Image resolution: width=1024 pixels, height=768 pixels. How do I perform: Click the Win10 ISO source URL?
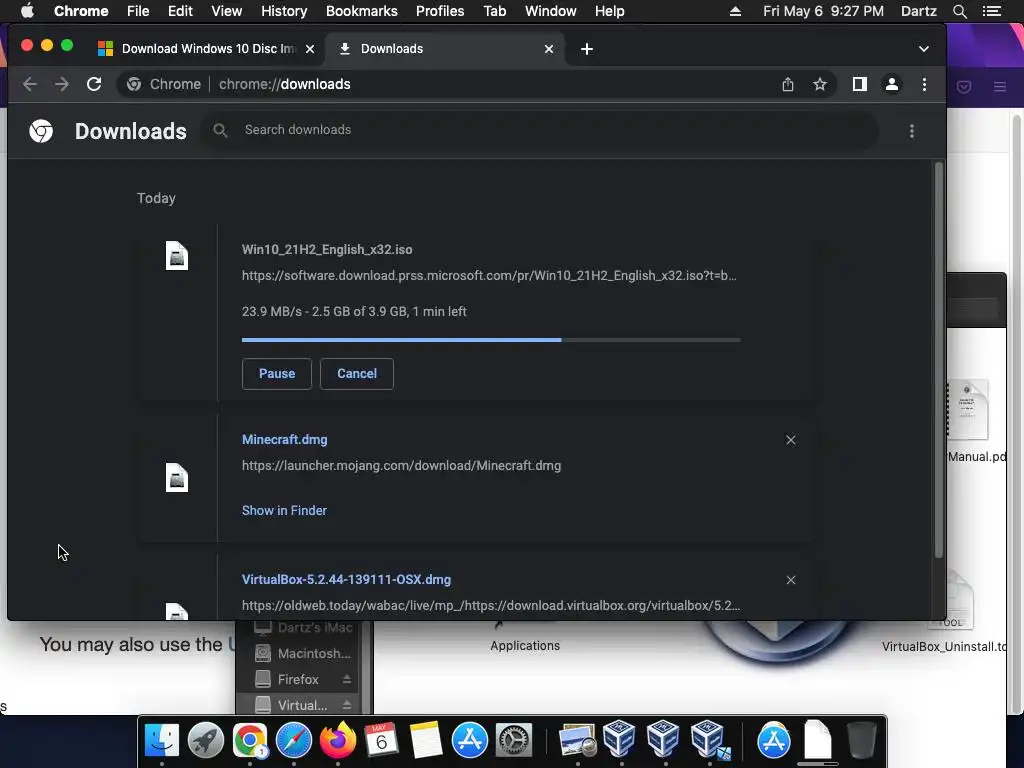click(489, 276)
